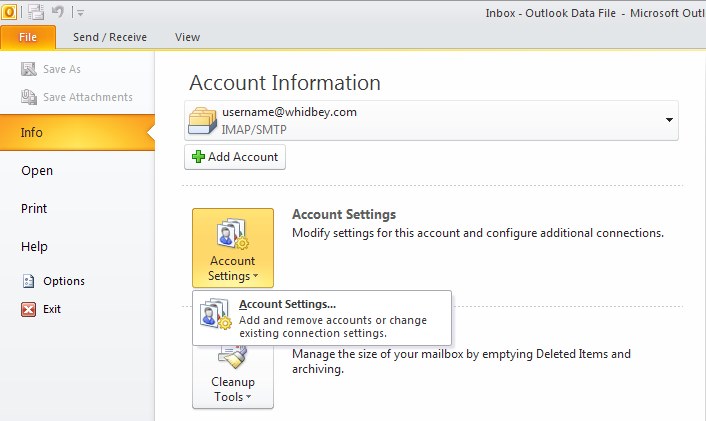Open the Customize Quick Access Toolbar dropdown
The width and height of the screenshot is (706, 421).
(x=80, y=13)
